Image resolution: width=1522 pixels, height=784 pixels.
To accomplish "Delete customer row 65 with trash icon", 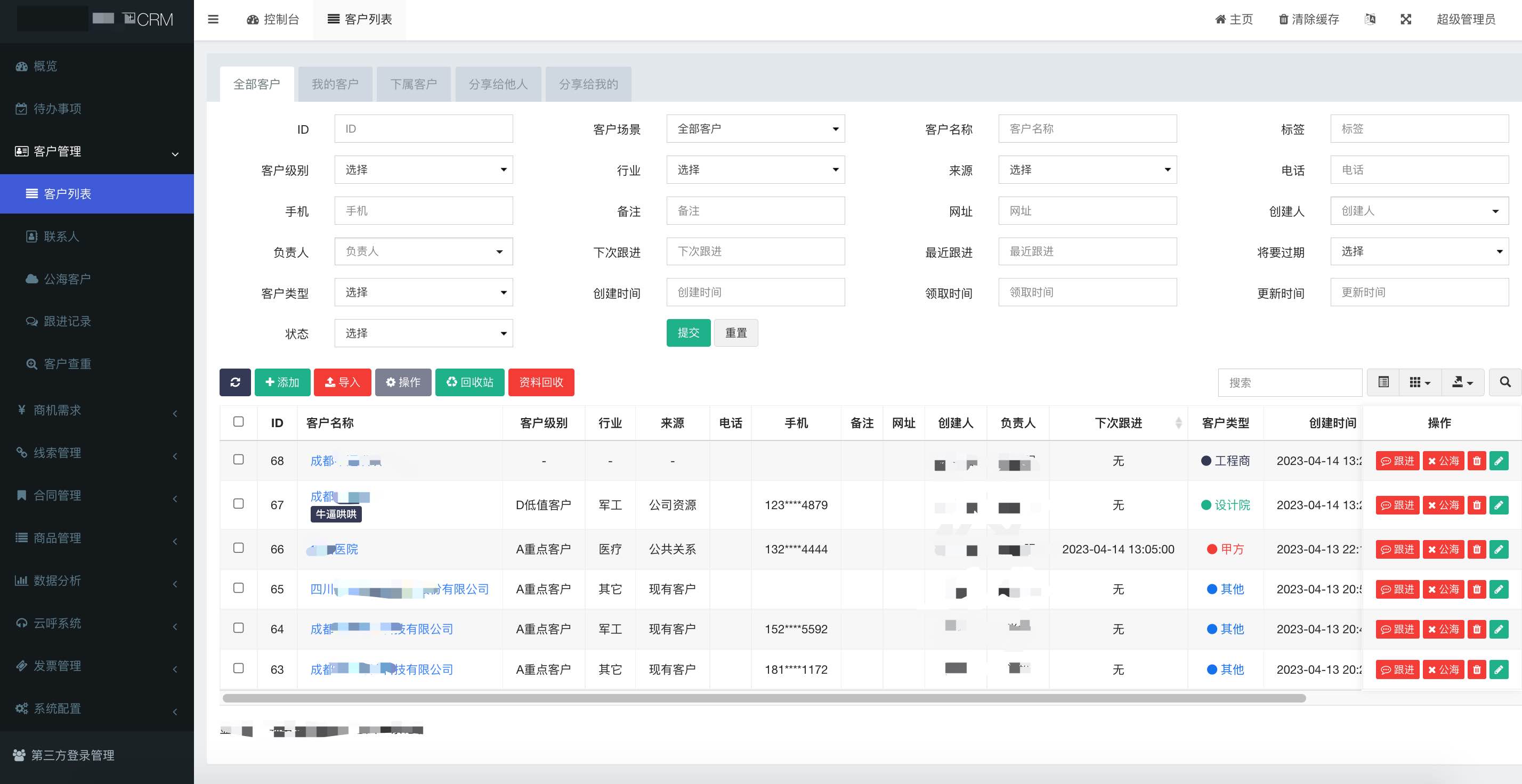I will coord(1477,589).
